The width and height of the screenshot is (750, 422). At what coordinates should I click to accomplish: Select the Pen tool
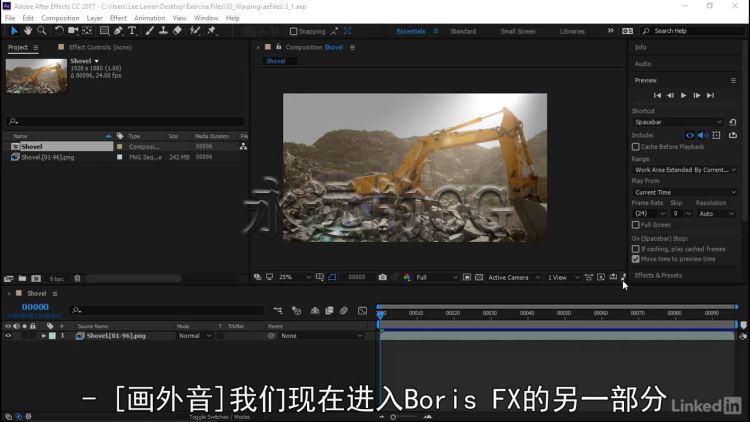pos(118,31)
